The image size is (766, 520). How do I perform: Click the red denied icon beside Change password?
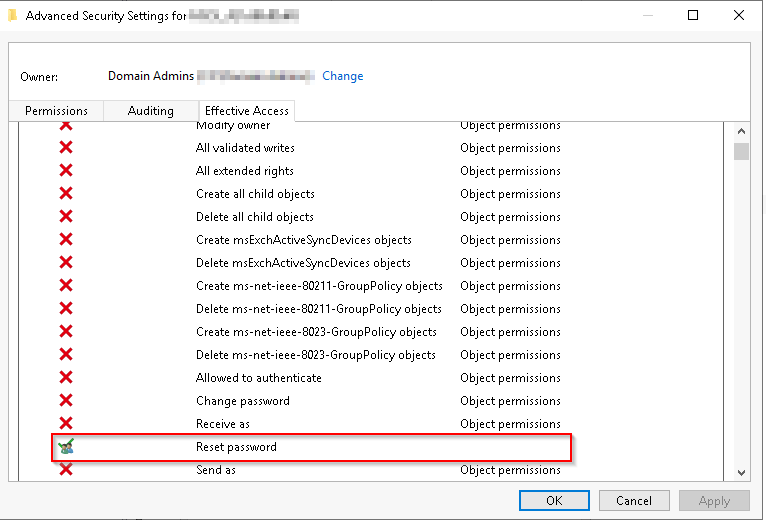coord(66,401)
